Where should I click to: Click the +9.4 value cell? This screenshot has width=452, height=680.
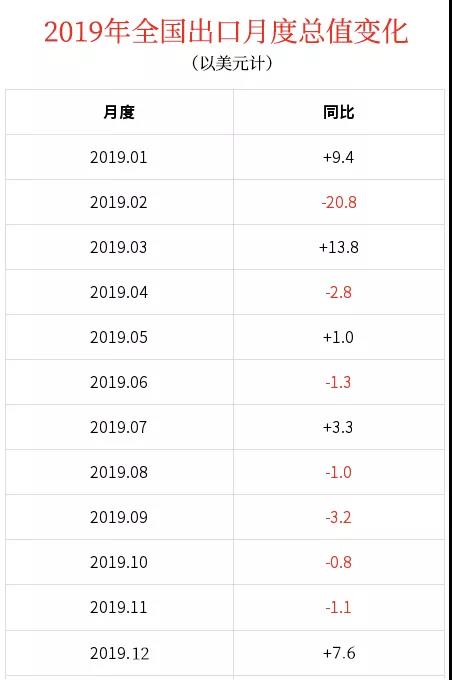(x=338, y=157)
